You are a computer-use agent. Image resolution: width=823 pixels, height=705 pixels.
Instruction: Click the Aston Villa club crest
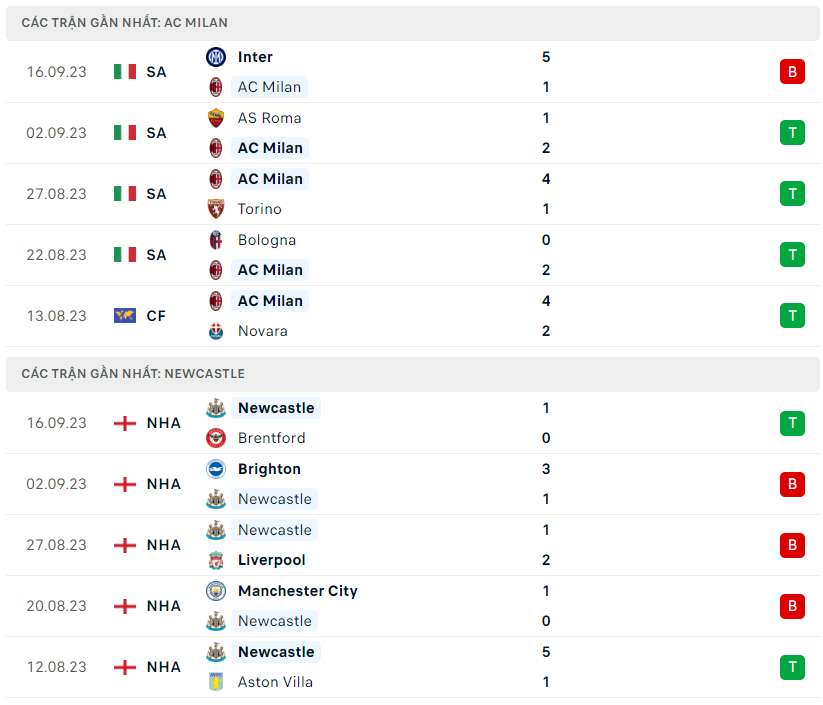216,682
